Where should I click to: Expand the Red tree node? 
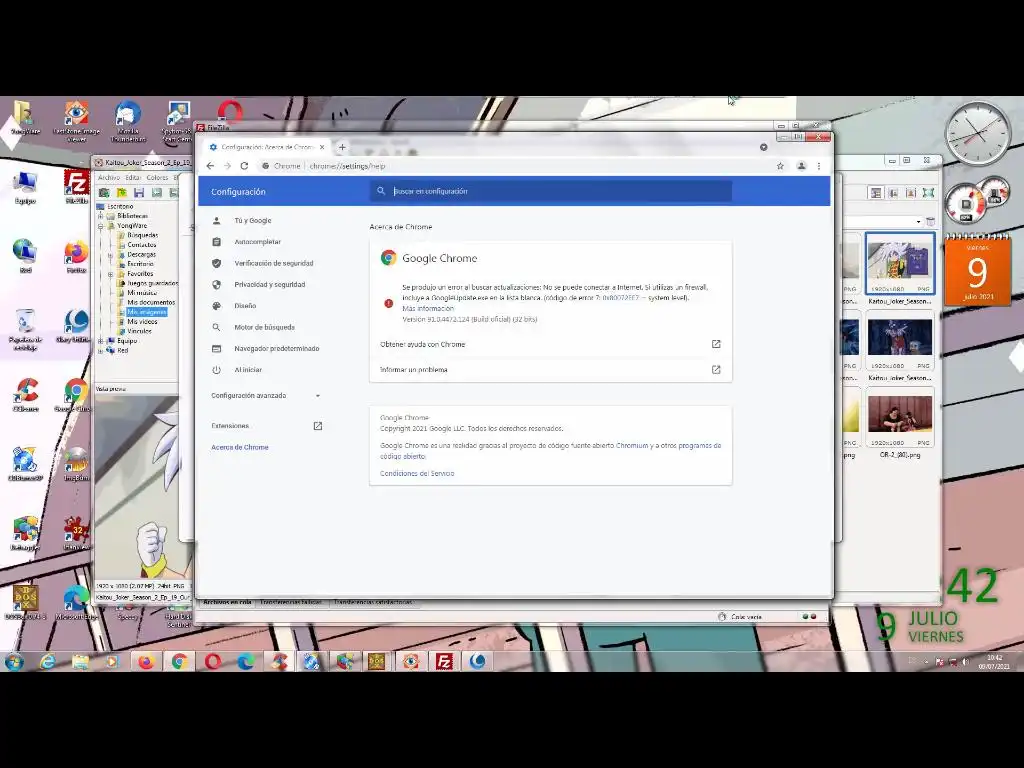101,351
